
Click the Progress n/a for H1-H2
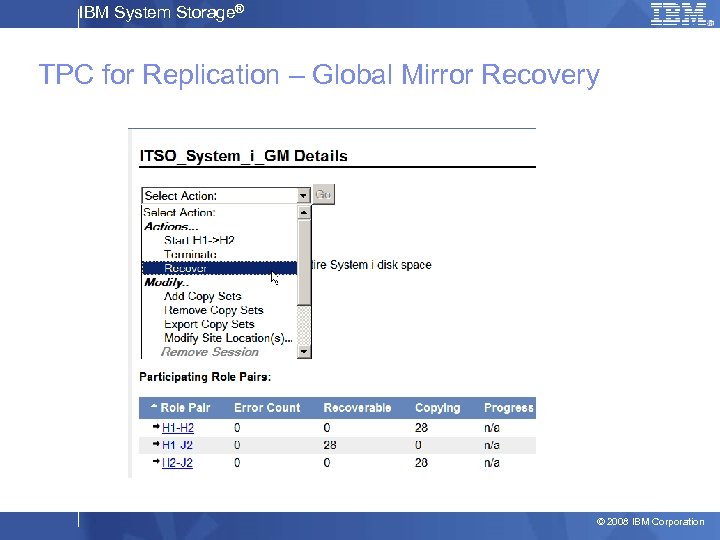tap(492, 428)
